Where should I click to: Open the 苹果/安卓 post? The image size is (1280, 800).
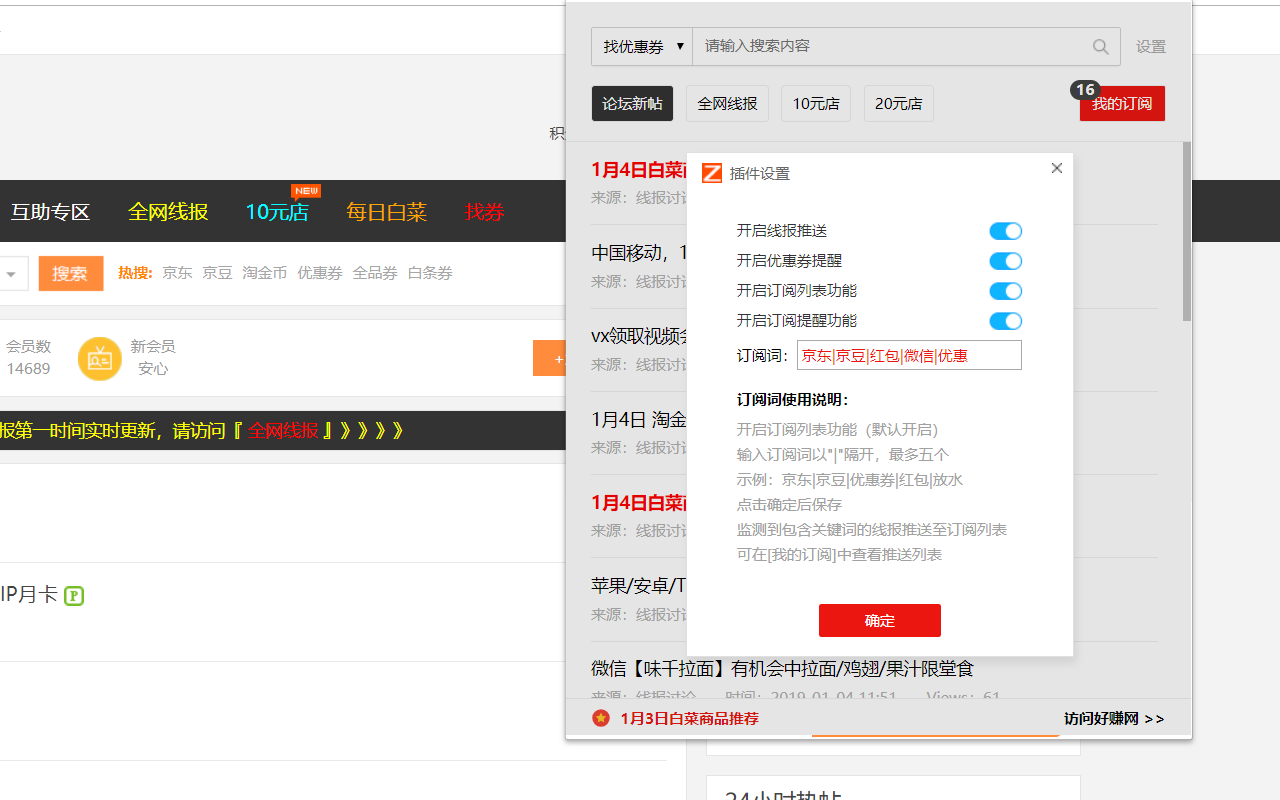pyautogui.click(x=639, y=585)
